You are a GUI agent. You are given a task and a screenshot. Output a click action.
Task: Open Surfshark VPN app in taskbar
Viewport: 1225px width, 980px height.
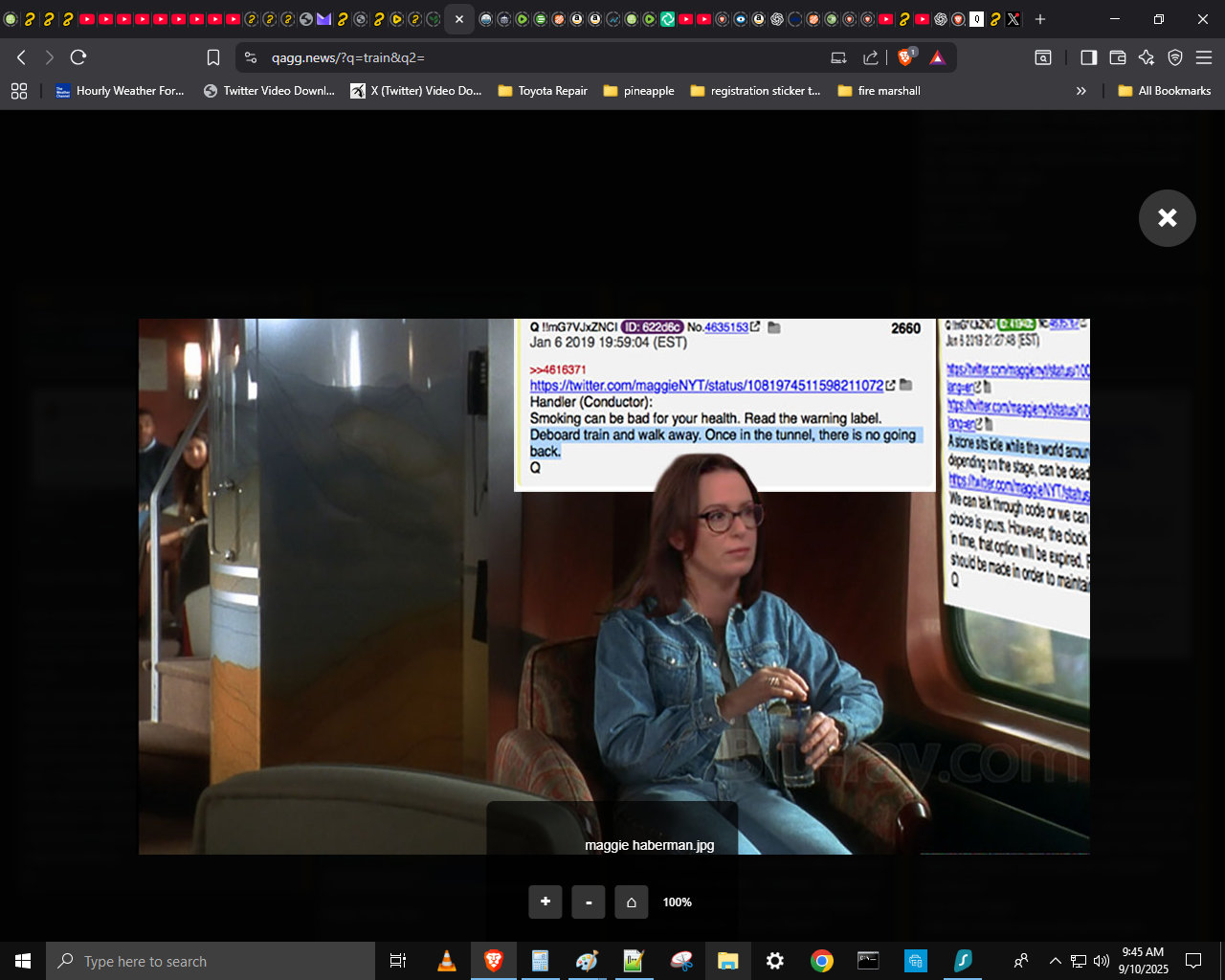(963, 961)
